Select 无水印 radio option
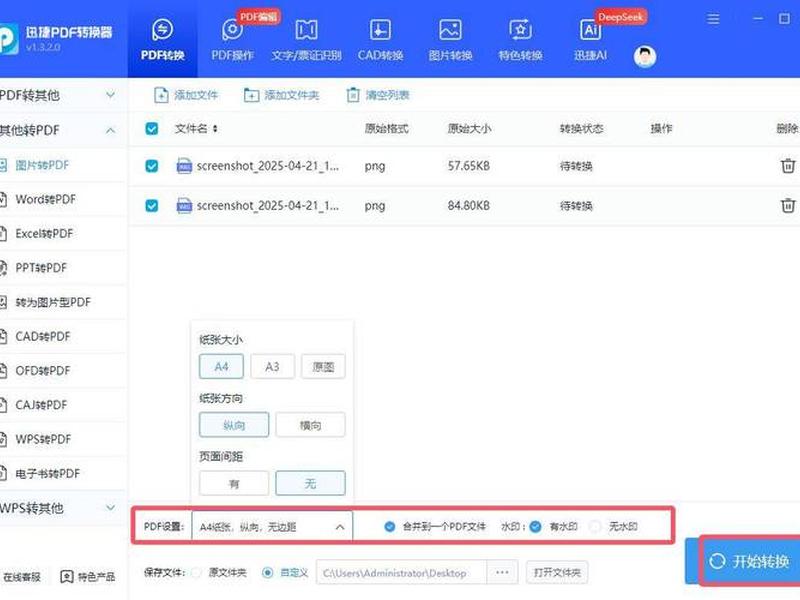 pyautogui.click(x=595, y=527)
